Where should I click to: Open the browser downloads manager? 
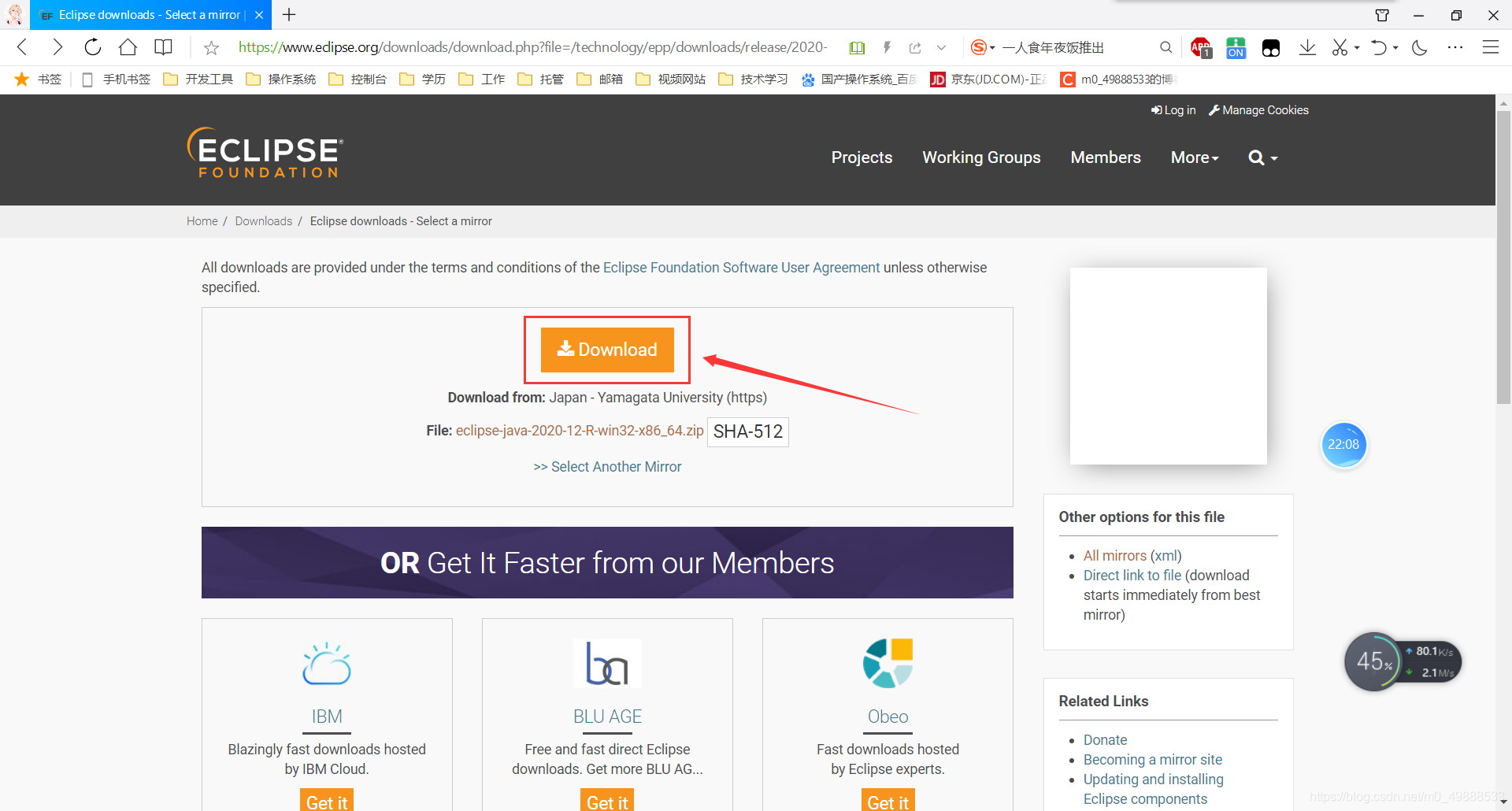[x=1307, y=47]
